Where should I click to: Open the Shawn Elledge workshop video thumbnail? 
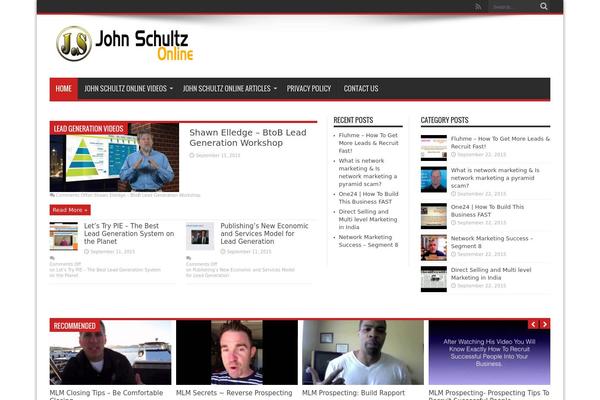(114, 157)
